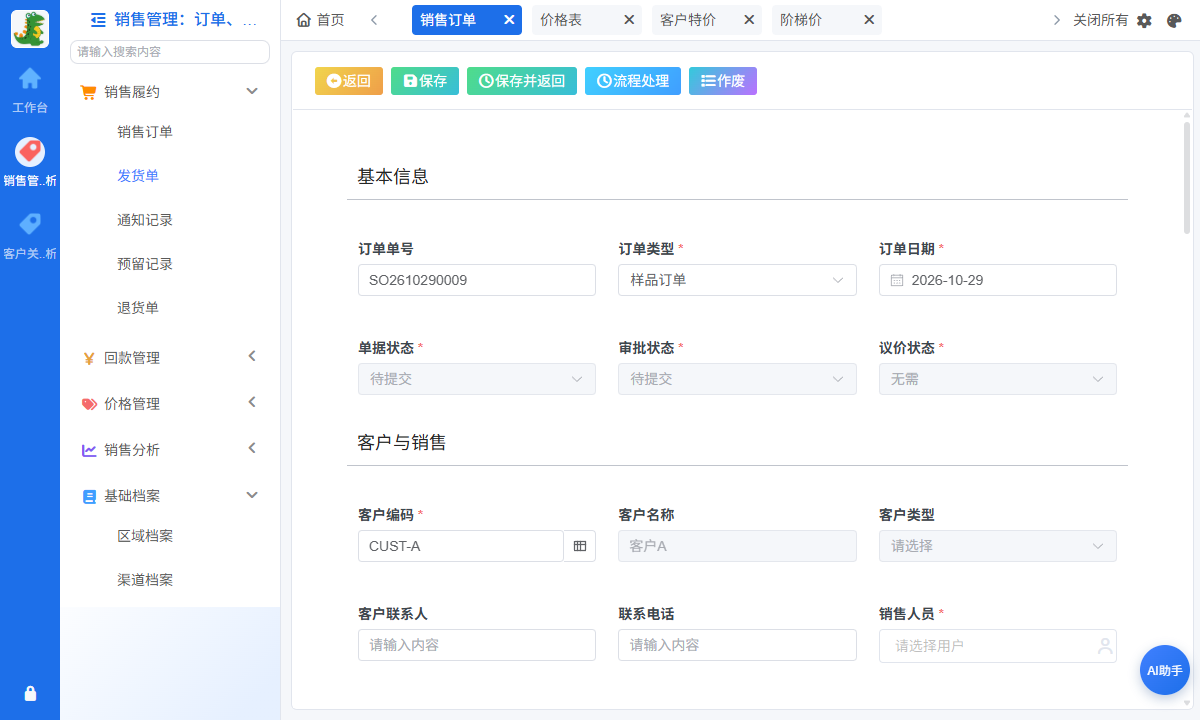1200x720 pixels.
Task: Open the 客户关系 sidebar icon
Action: click(30, 224)
